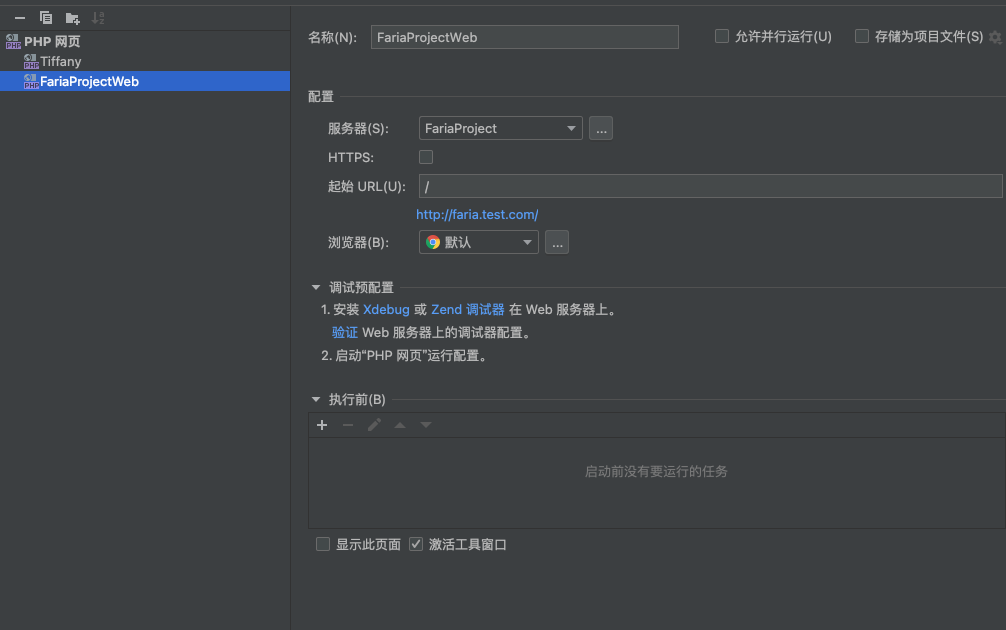Sort configurations alphabetically
The image size is (1006, 630).
click(98, 18)
